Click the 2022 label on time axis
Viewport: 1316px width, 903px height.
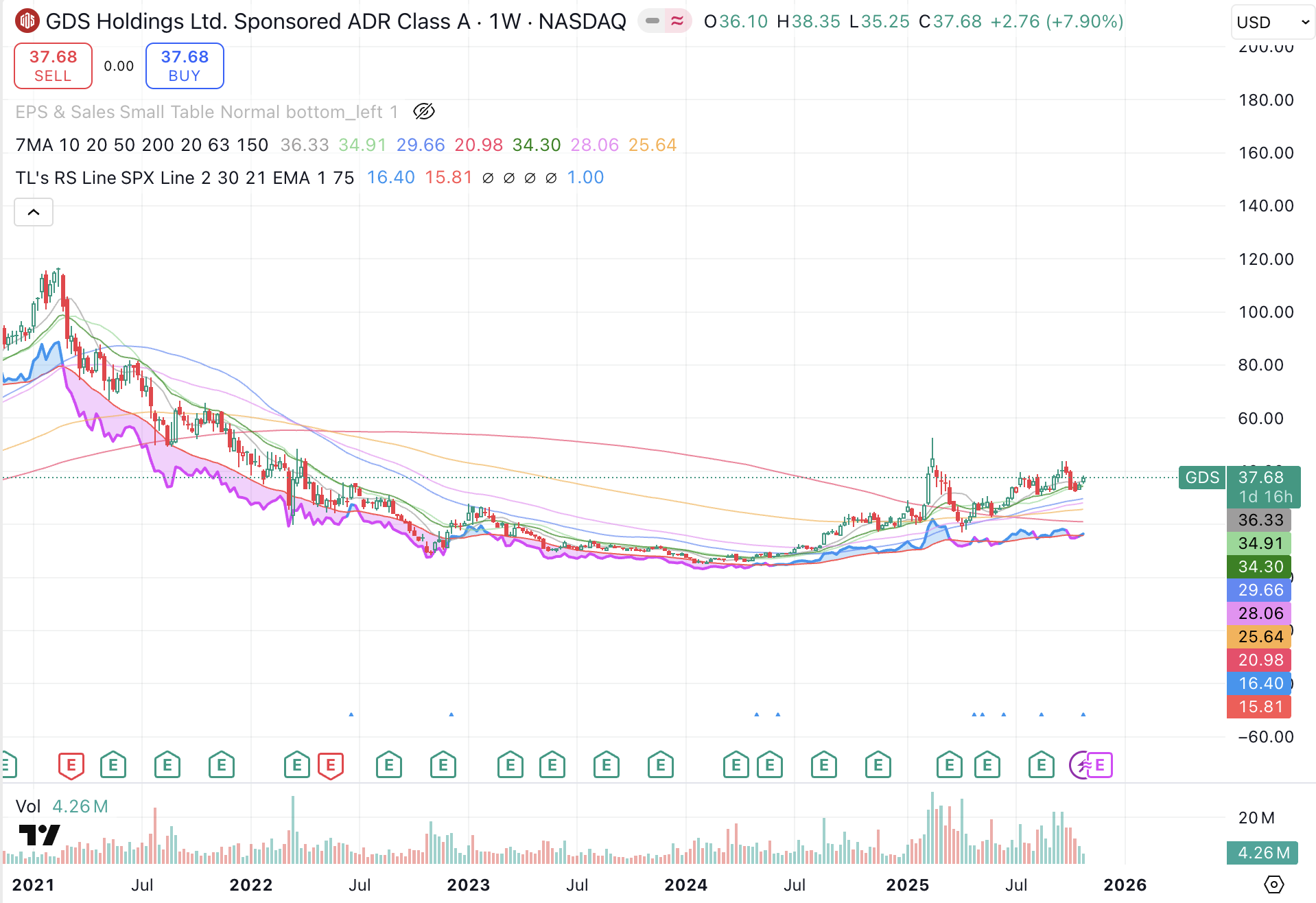(x=251, y=885)
